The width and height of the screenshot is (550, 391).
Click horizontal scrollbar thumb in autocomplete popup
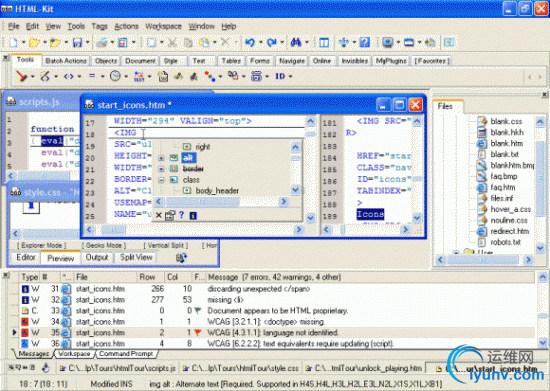click(x=203, y=202)
